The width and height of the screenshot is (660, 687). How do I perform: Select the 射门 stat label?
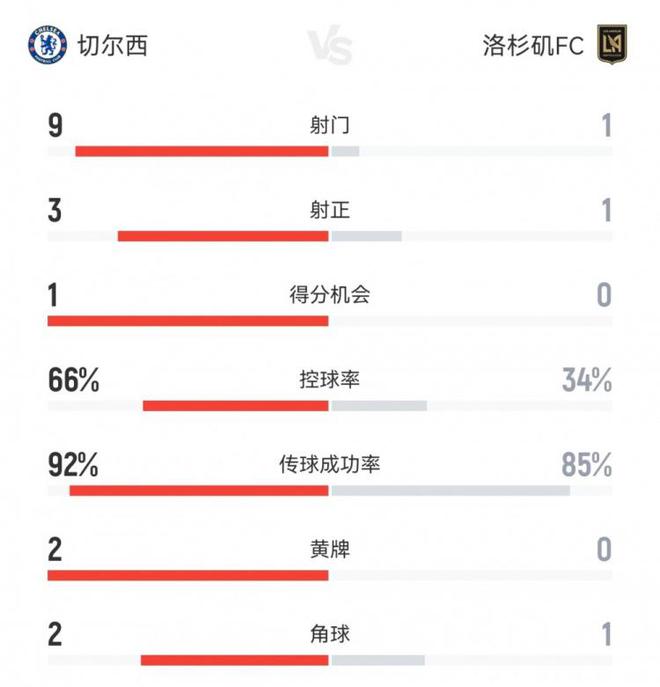click(x=329, y=126)
